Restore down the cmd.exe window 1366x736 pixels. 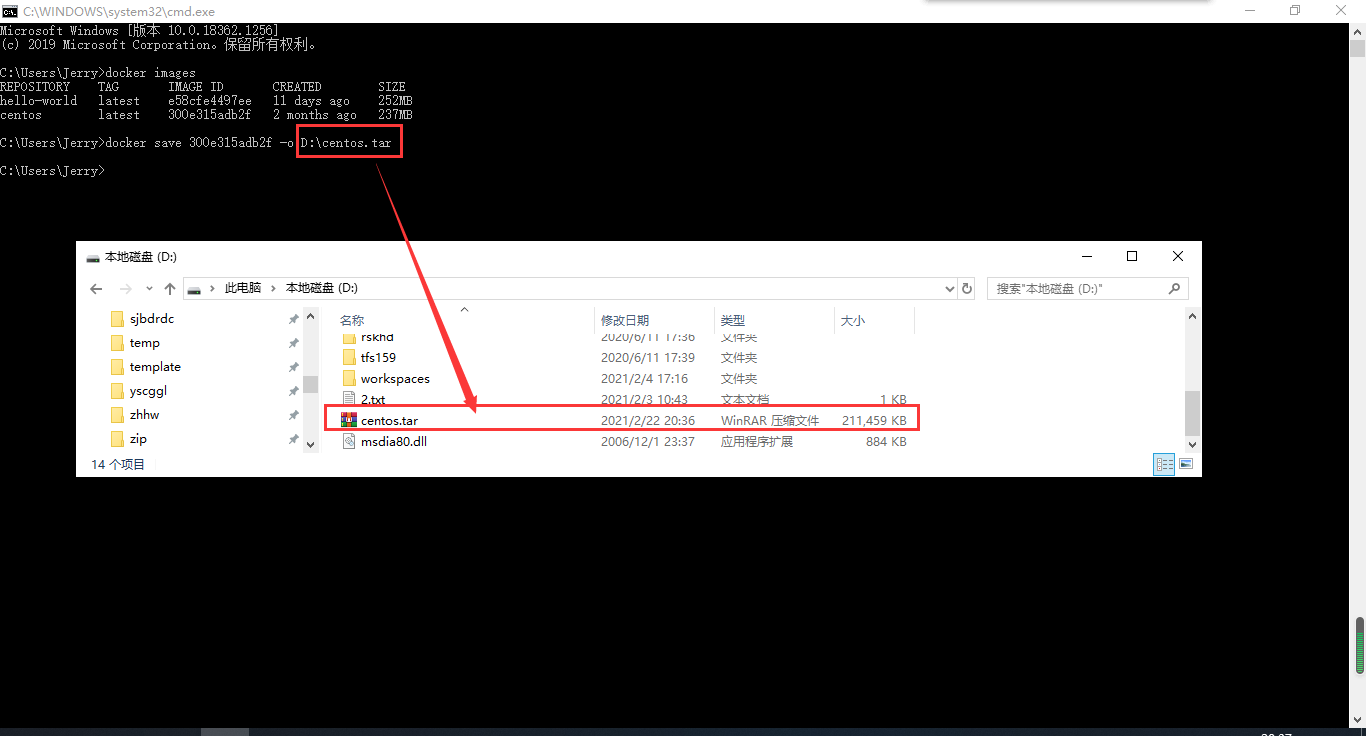(1295, 10)
